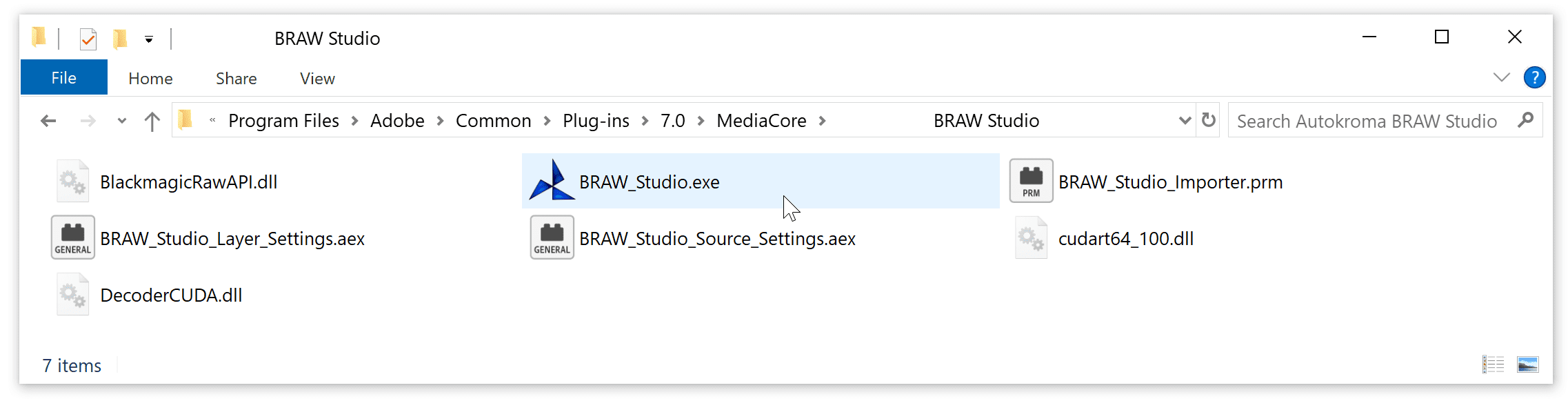Click the folder icon at the title bar's left end
The width and height of the screenshot is (1568, 399).
pyautogui.click(x=39, y=37)
